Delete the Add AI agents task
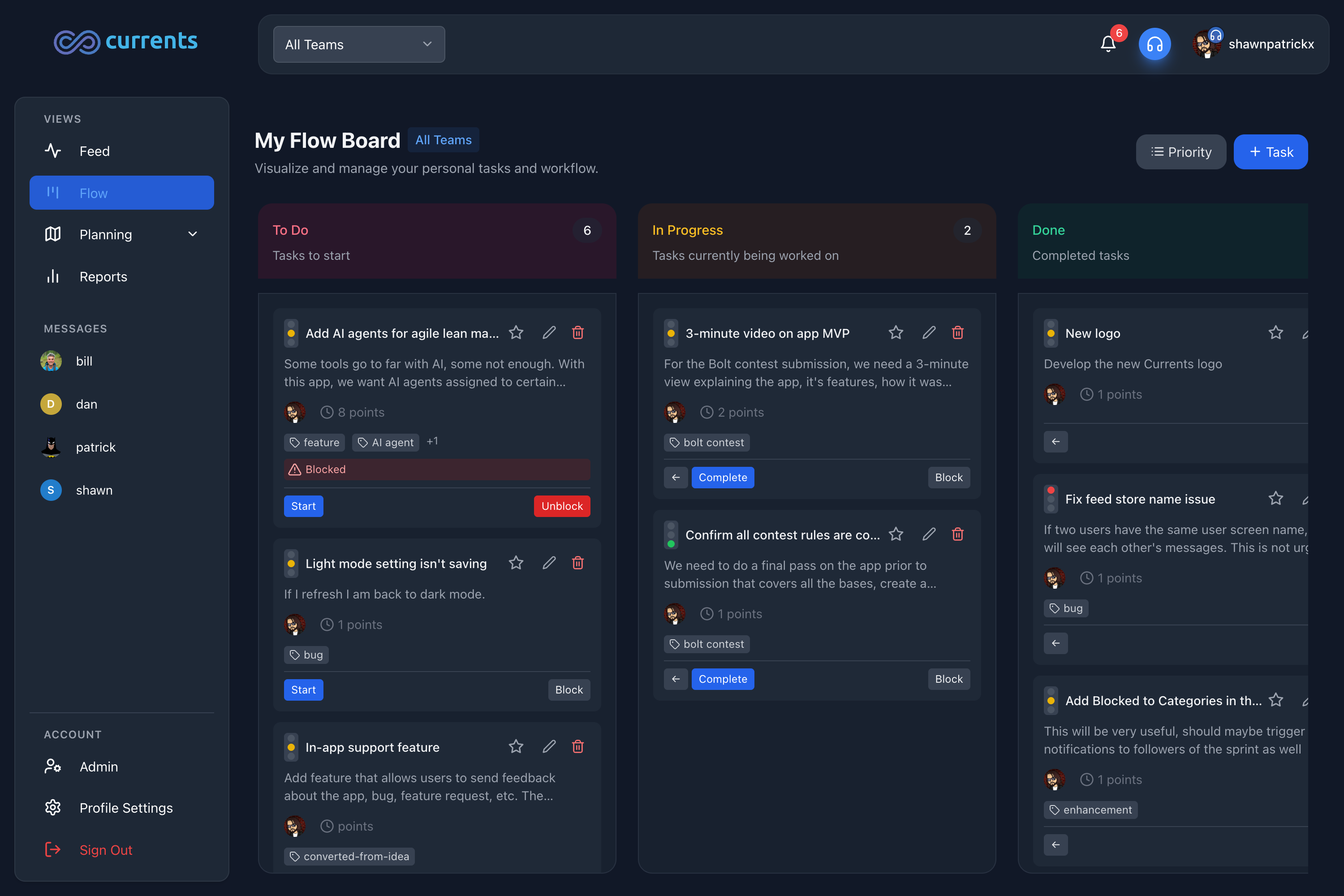This screenshot has height=896, width=1344. 578,332
